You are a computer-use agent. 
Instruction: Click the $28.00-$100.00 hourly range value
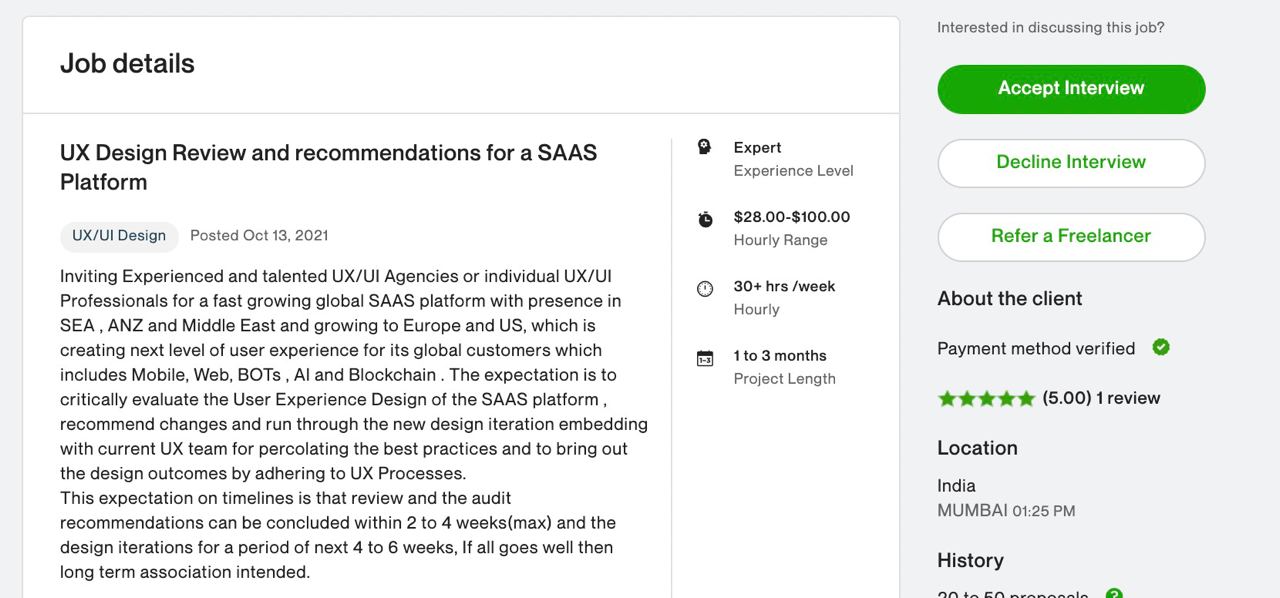click(x=792, y=217)
